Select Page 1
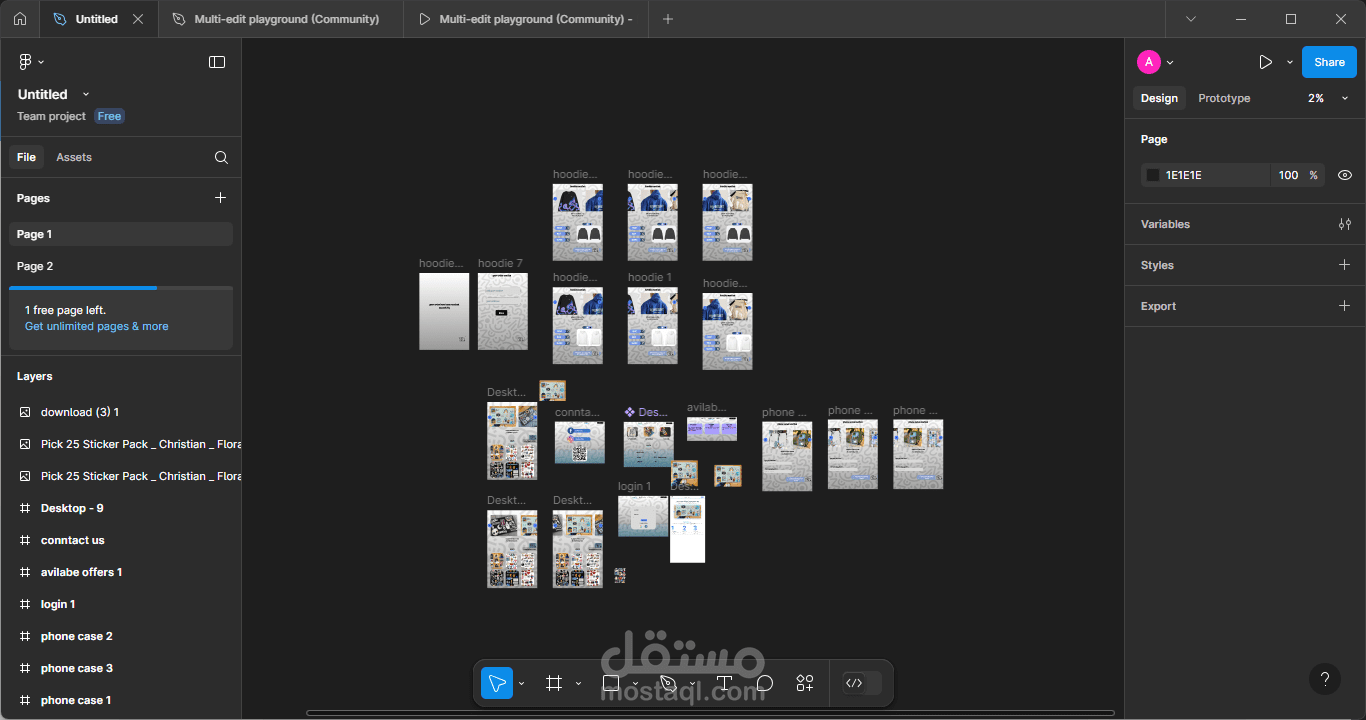 click(x=121, y=234)
